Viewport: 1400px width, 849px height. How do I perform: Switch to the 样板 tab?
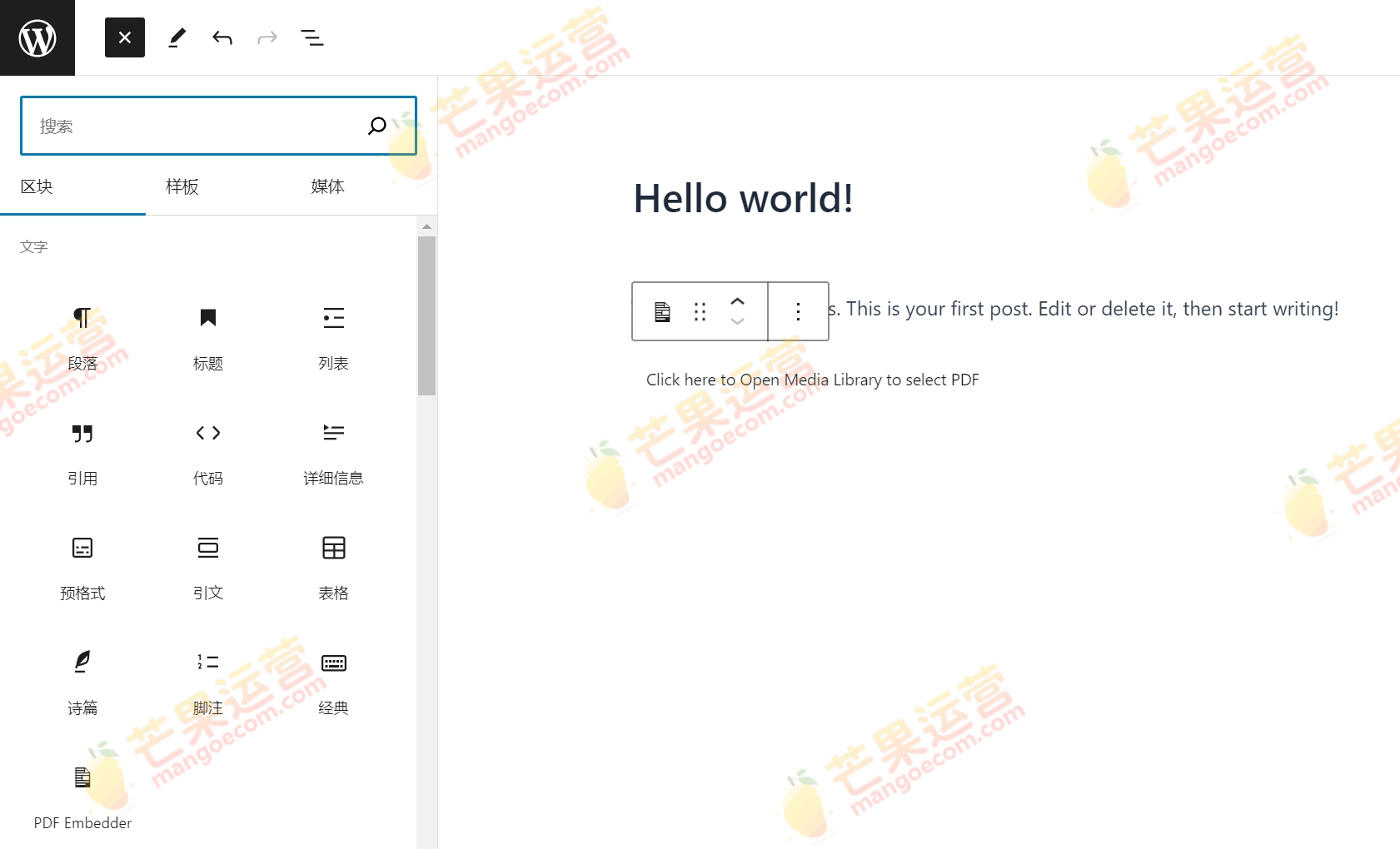coord(182,187)
